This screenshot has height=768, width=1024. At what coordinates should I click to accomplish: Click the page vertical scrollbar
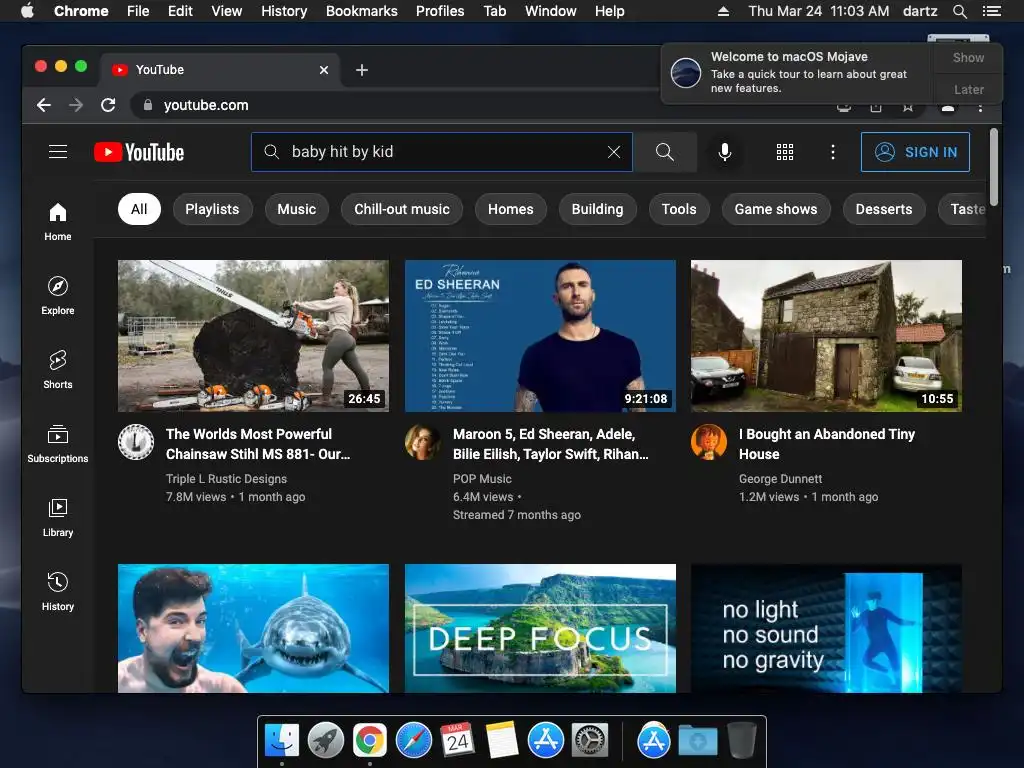tap(994, 167)
